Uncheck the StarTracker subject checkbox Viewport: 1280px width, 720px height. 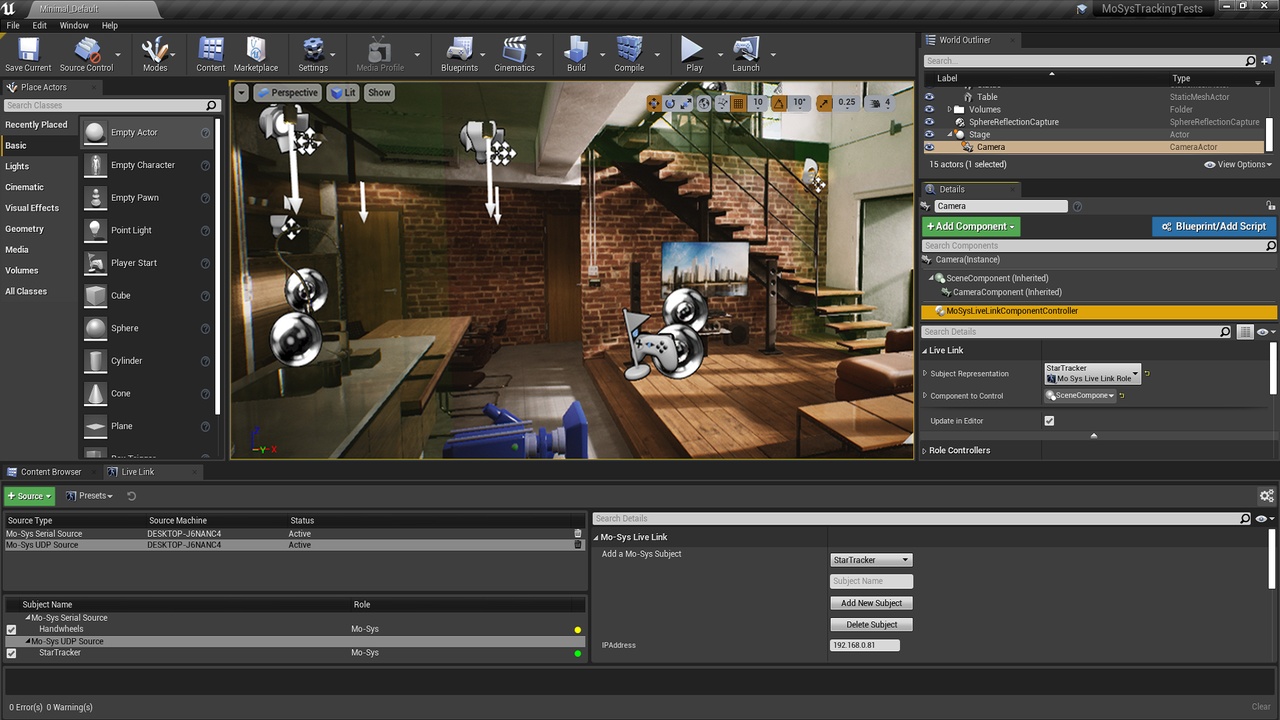[12, 653]
